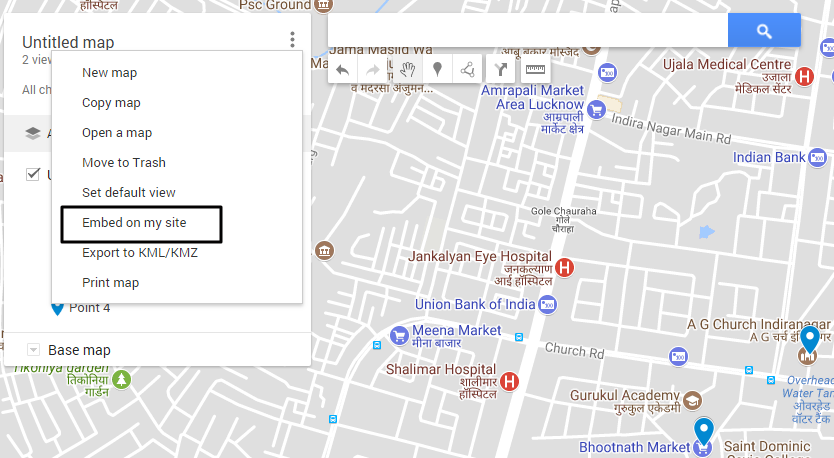Click Indira Nagar Main Rd label
The width and height of the screenshot is (834, 458).
671,129
